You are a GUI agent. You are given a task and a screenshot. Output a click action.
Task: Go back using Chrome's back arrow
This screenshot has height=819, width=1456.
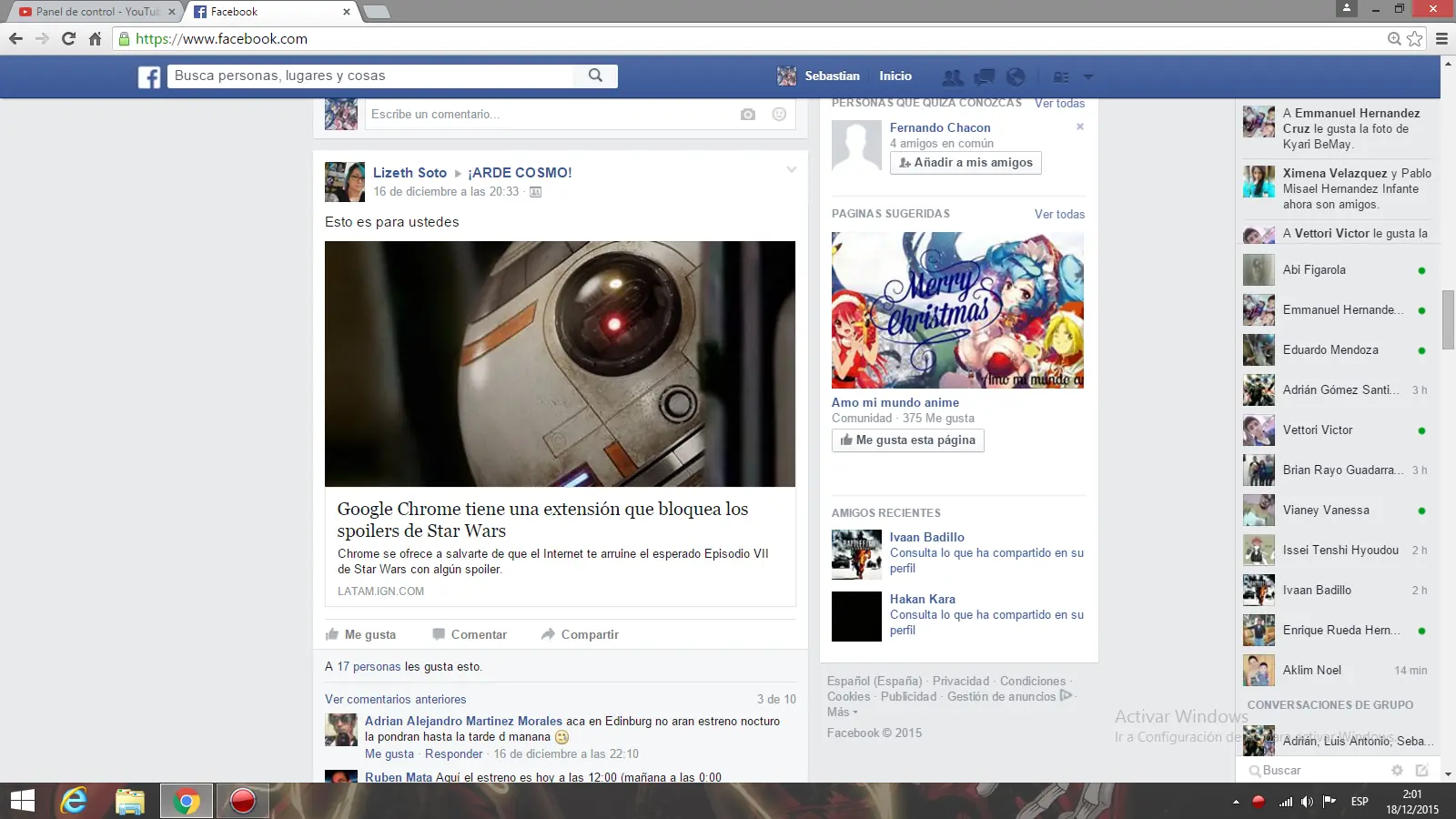coord(15,39)
